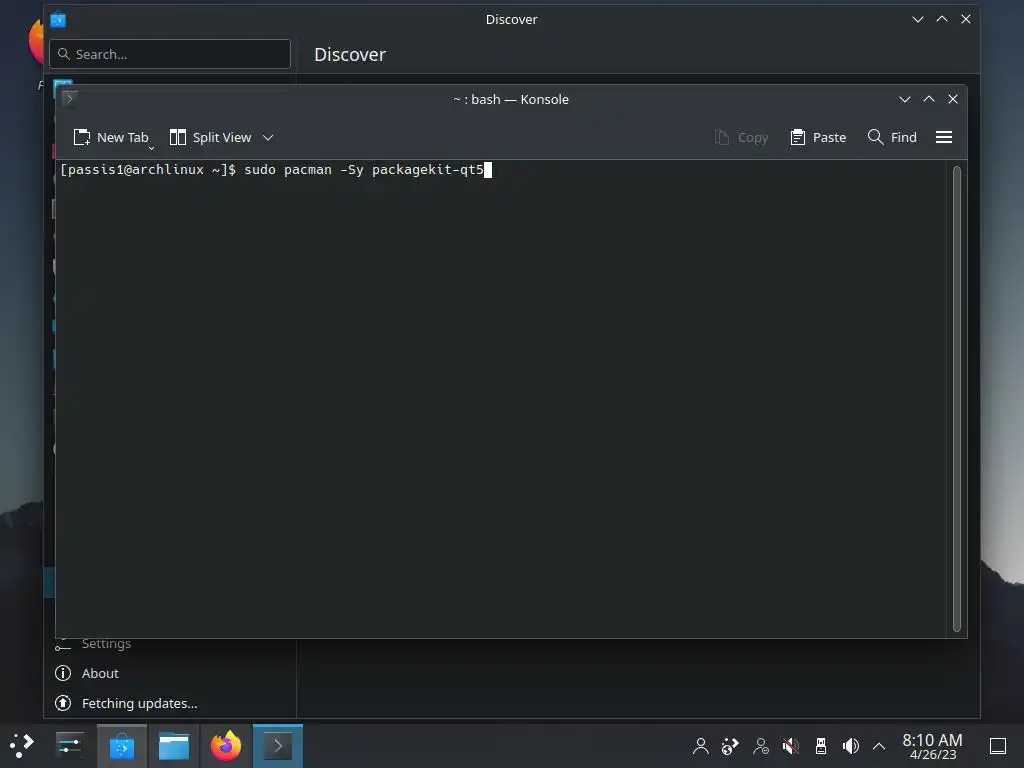
Task: Open Dolphin file manager from taskbar
Action: (174, 746)
